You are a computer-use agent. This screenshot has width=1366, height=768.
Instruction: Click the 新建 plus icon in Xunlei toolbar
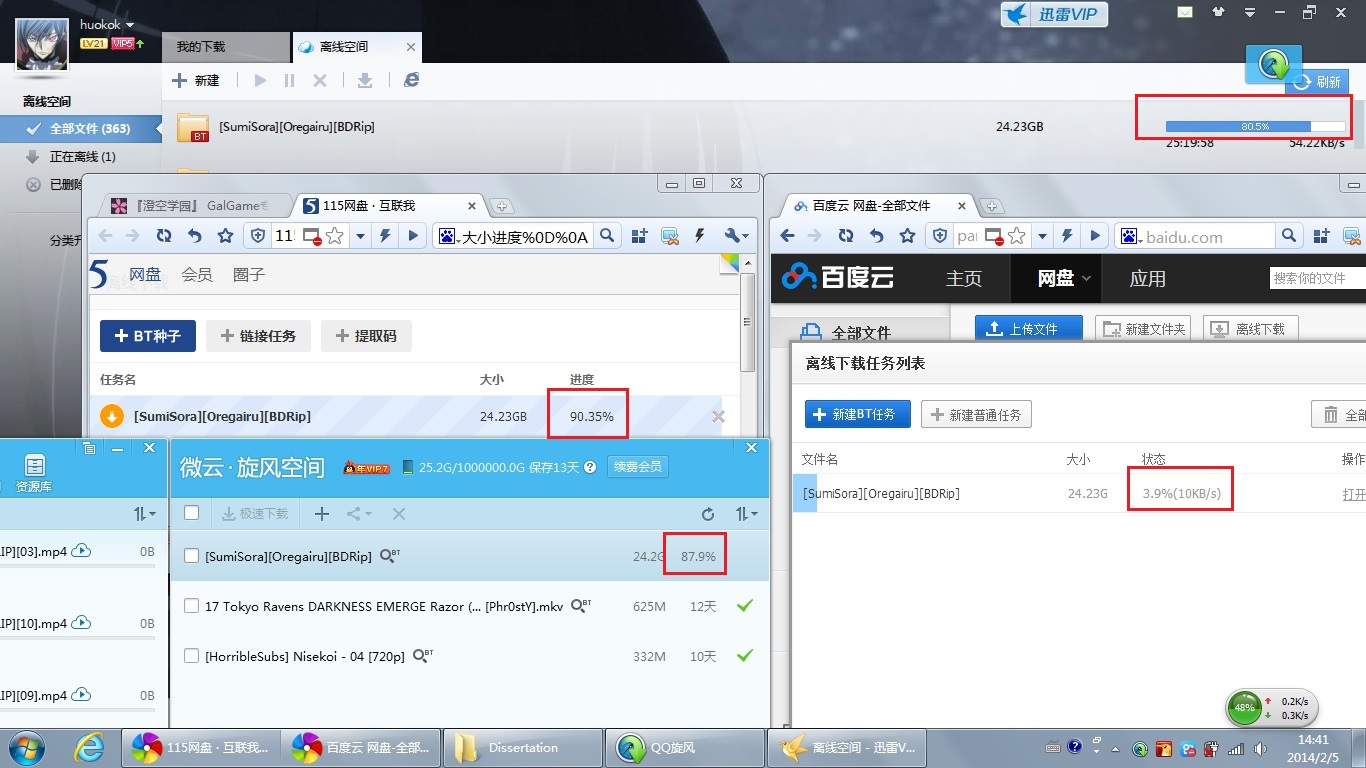coord(180,80)
